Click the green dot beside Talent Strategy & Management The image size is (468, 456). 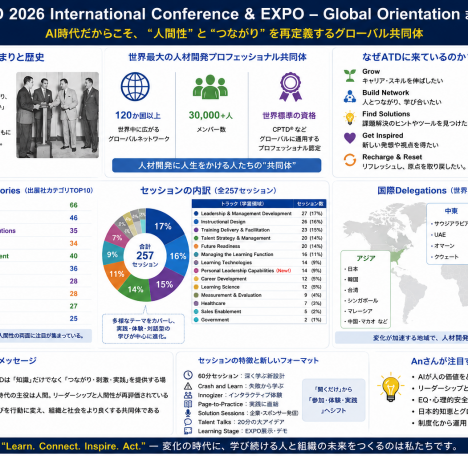[196, 238]
